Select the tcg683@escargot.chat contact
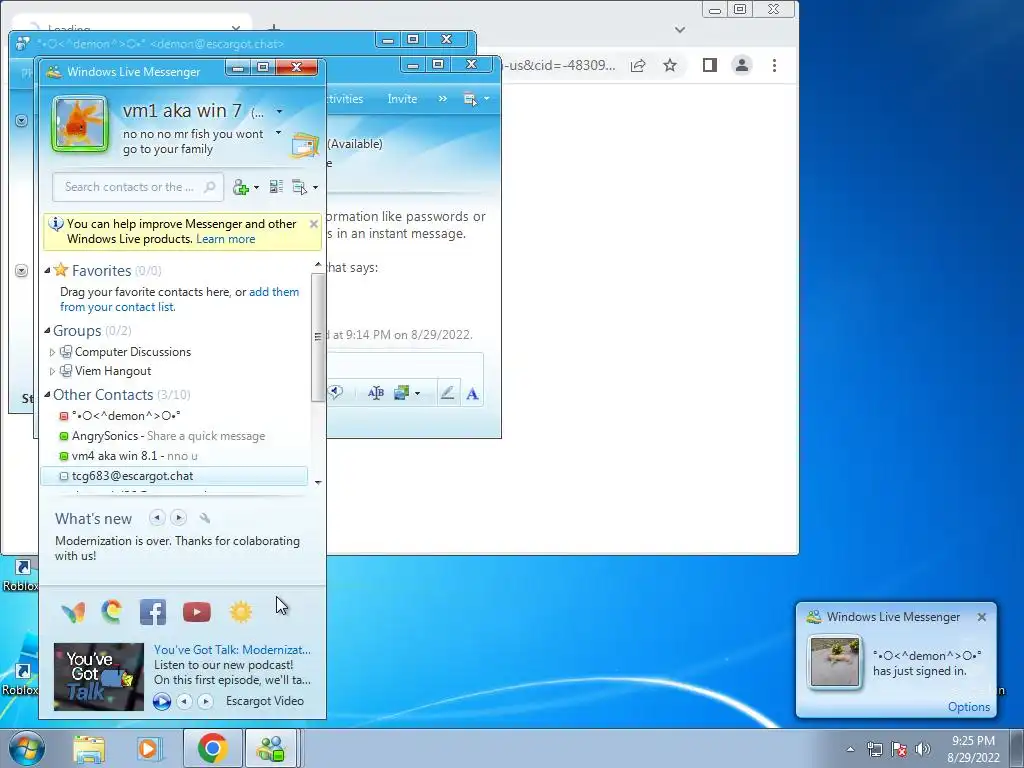The width and height of the screenshot is (1024, 768). 174,476
